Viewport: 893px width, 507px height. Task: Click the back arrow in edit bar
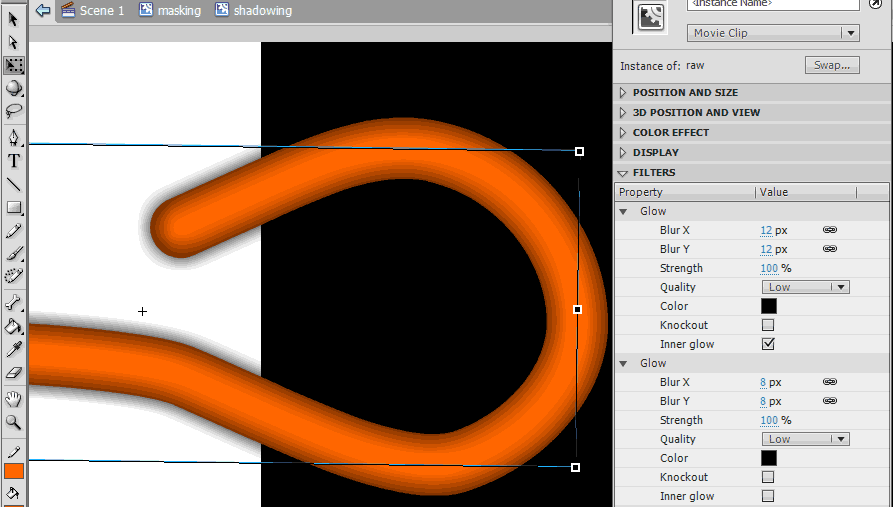click(43, 10)
